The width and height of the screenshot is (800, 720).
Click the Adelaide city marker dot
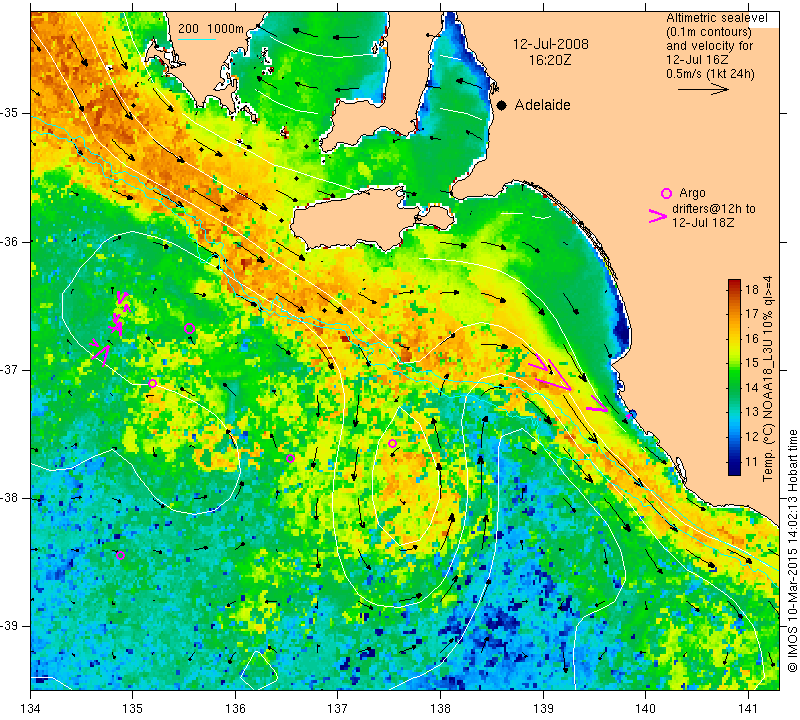502,105
